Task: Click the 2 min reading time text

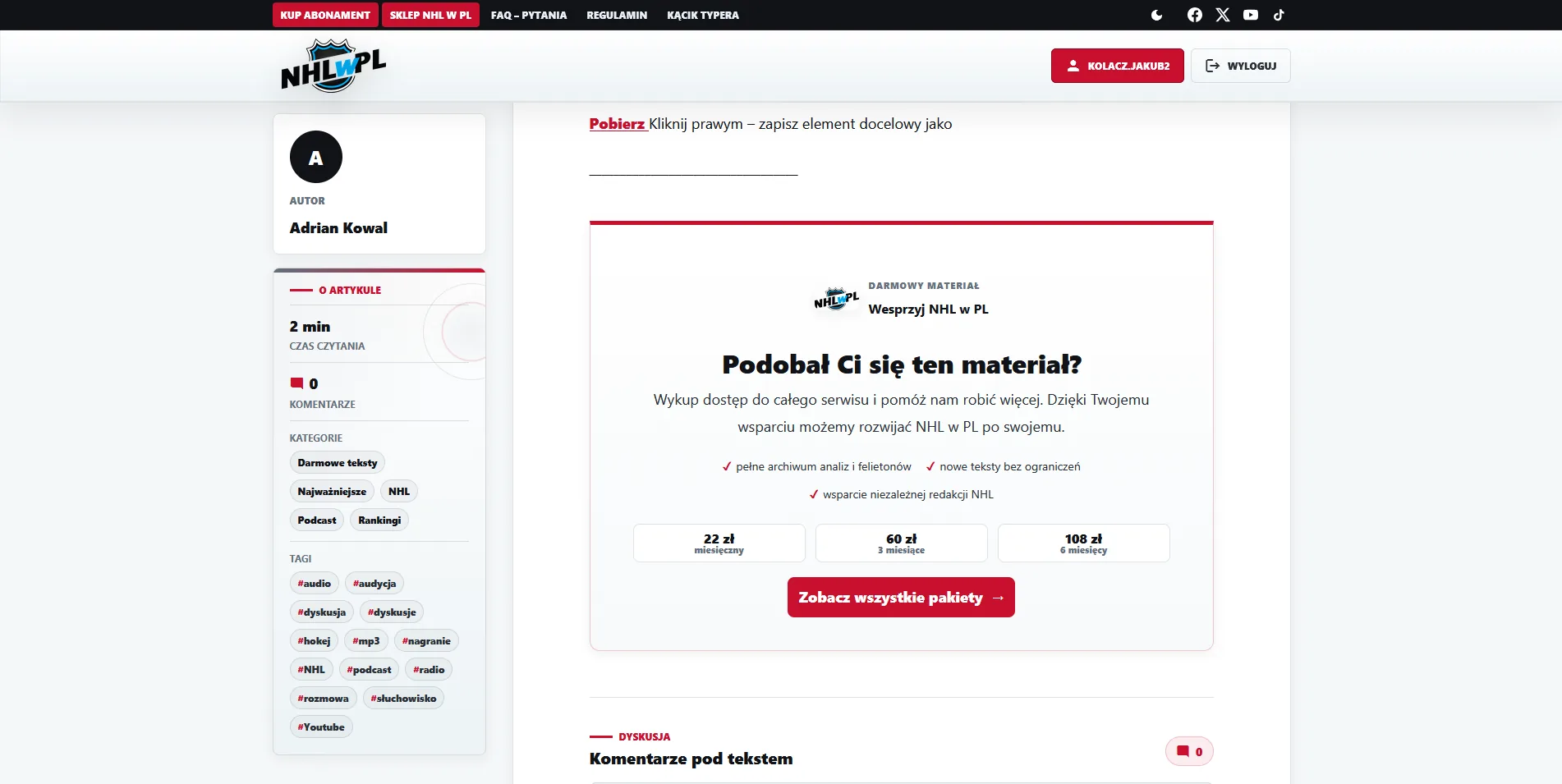Action: coord(310,327)
